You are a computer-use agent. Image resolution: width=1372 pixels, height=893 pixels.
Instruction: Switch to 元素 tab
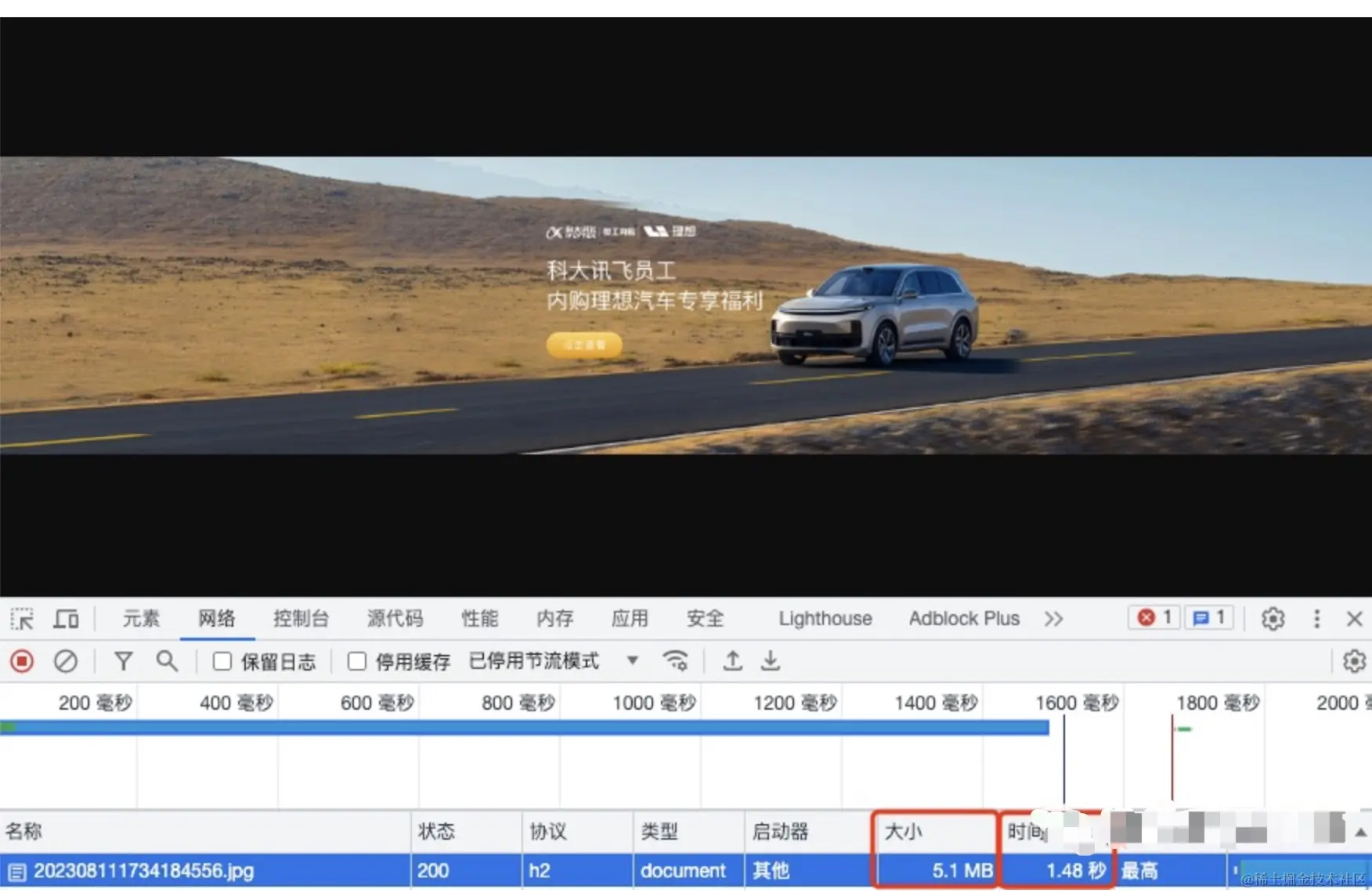(141, 619)
